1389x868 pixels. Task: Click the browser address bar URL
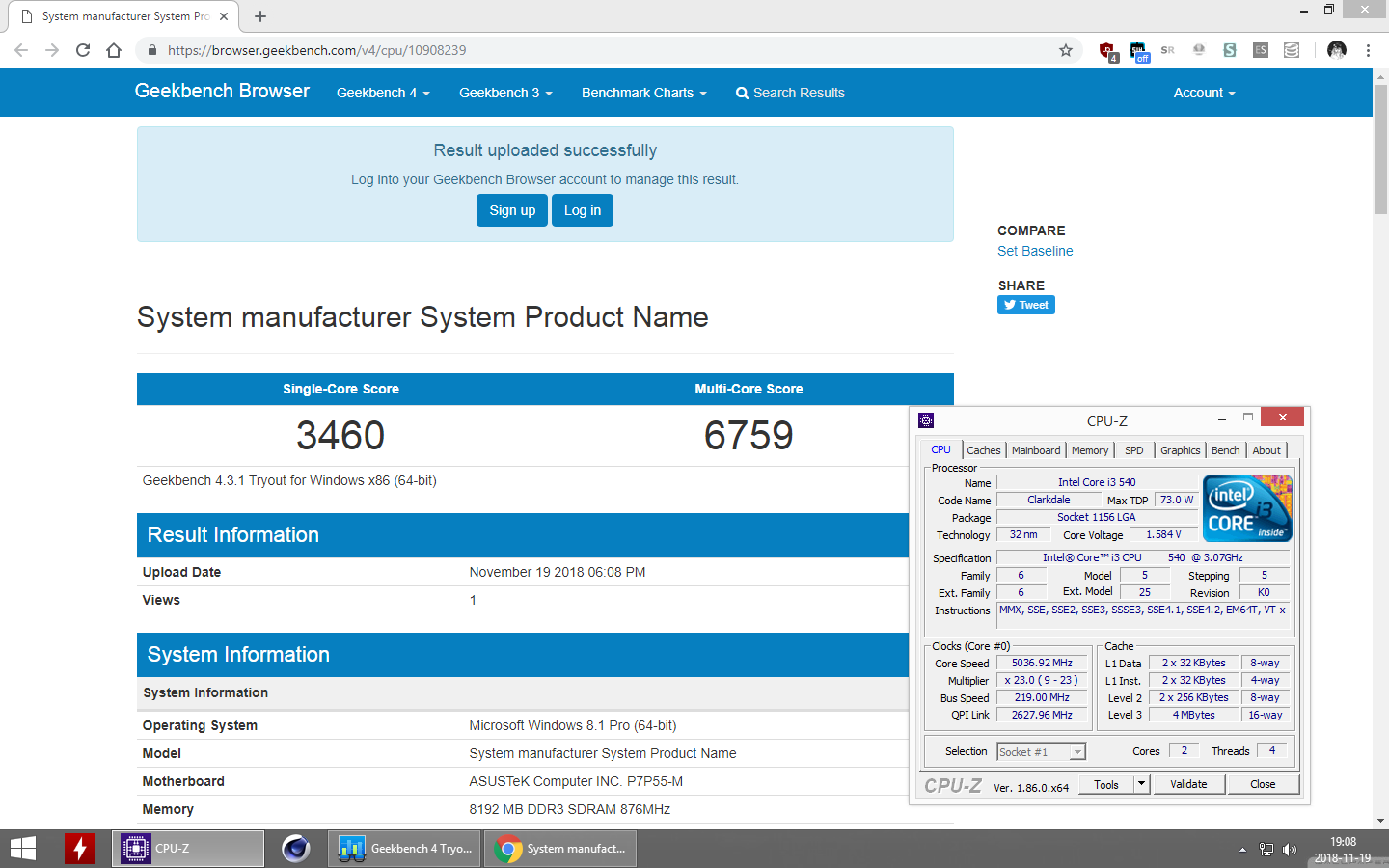(316, 50)
